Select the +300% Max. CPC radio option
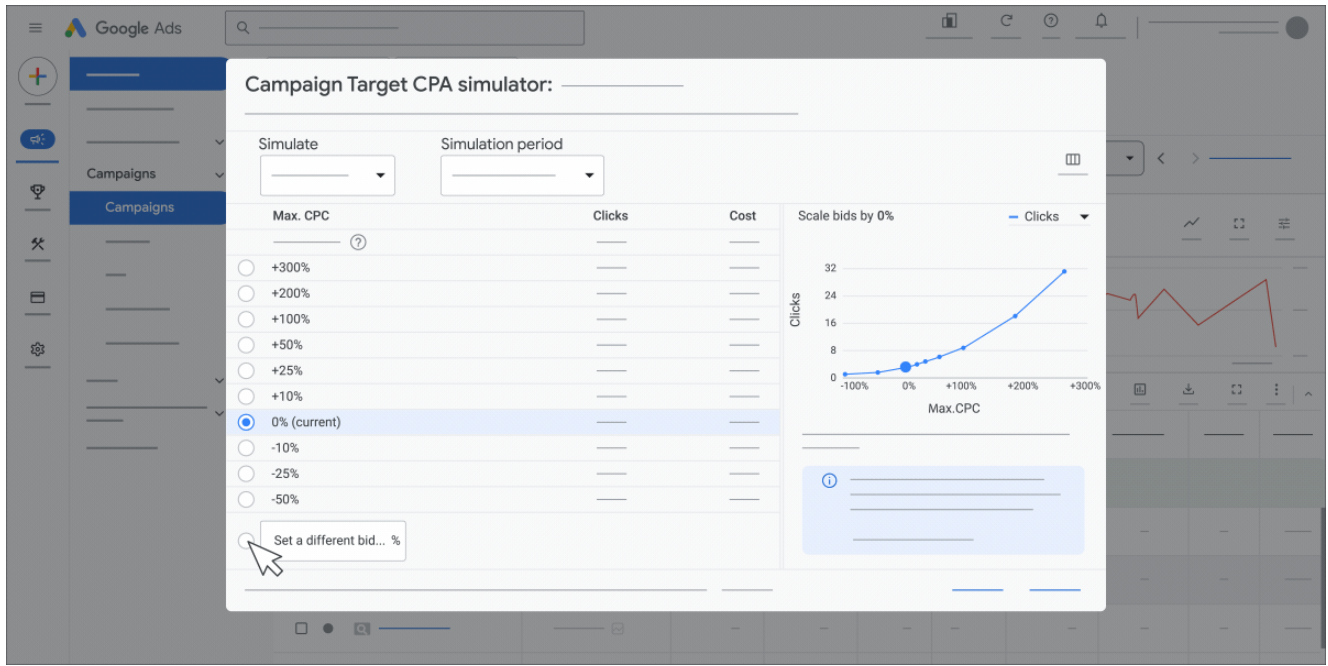The image size is (1328, 666). 246,268
